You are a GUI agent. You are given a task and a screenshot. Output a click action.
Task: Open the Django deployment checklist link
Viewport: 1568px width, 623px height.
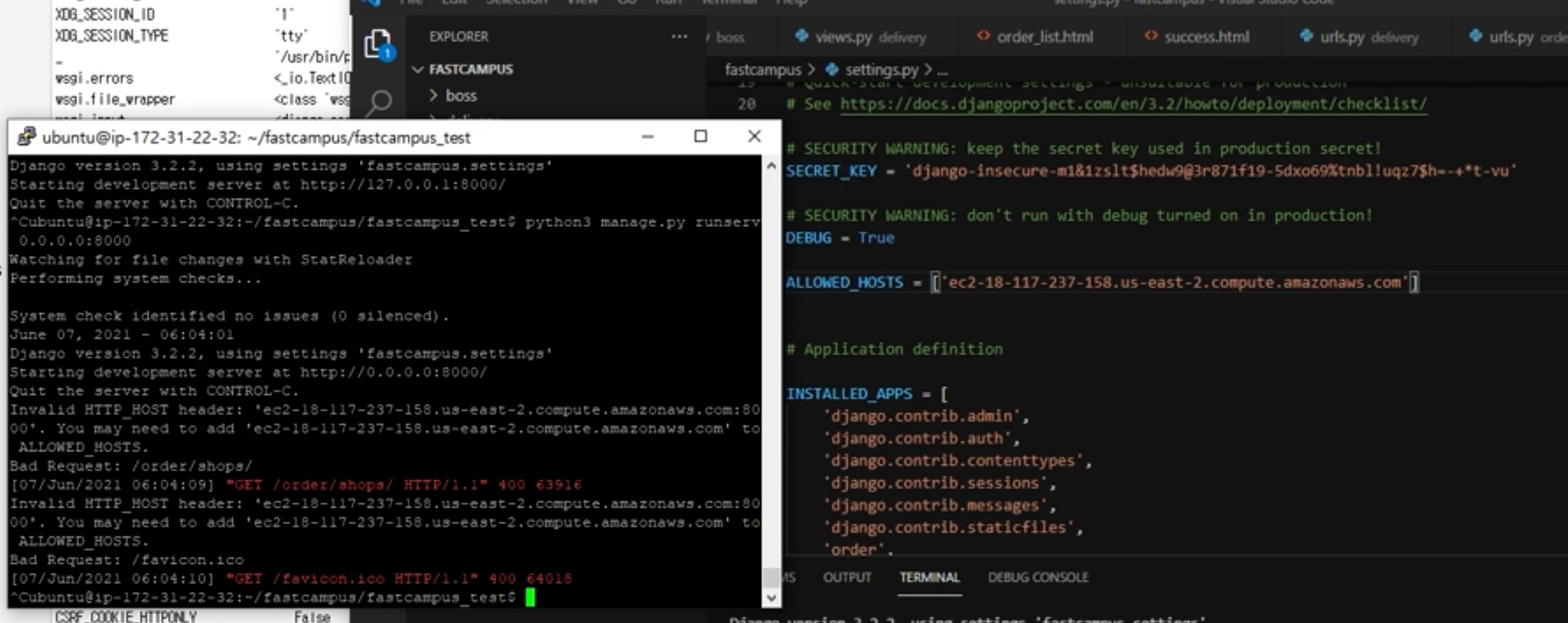coord(1133,104)
